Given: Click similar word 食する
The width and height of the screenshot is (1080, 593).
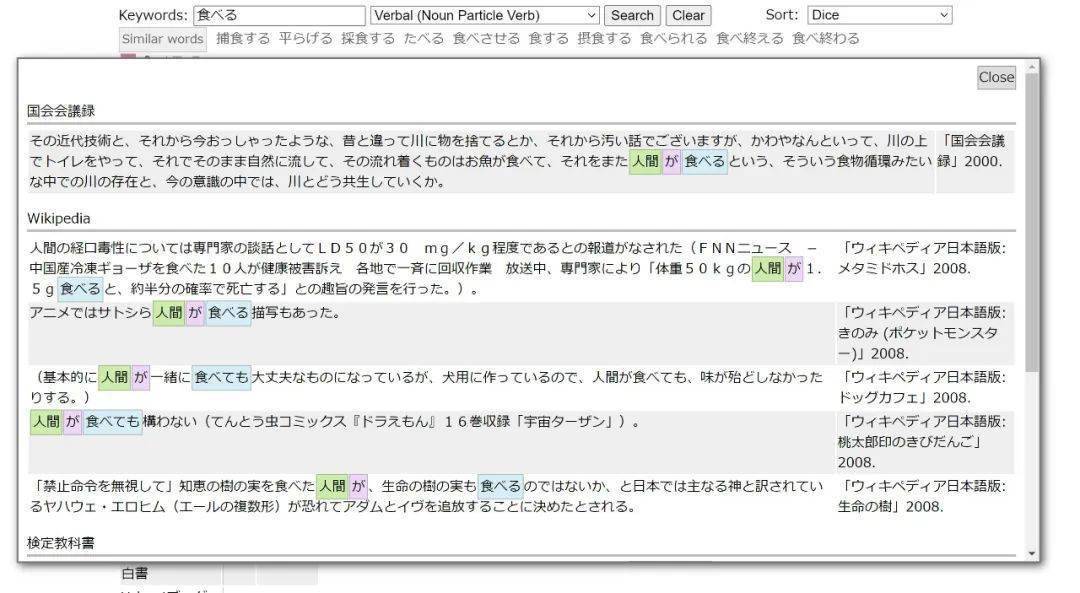Looking at the screenshot, I should coord(549,39).
